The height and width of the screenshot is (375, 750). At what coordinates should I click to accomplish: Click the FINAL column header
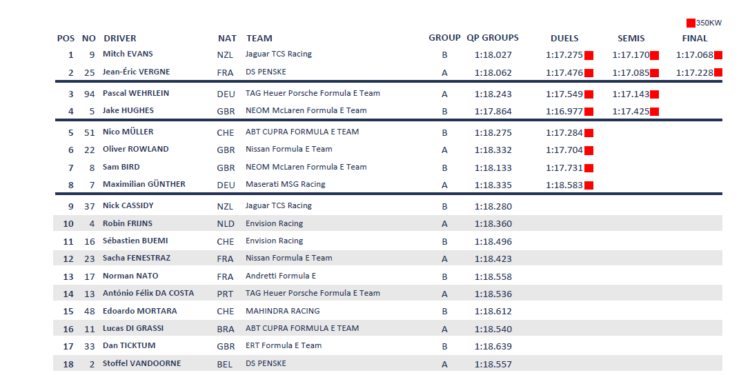pos(695,39)
